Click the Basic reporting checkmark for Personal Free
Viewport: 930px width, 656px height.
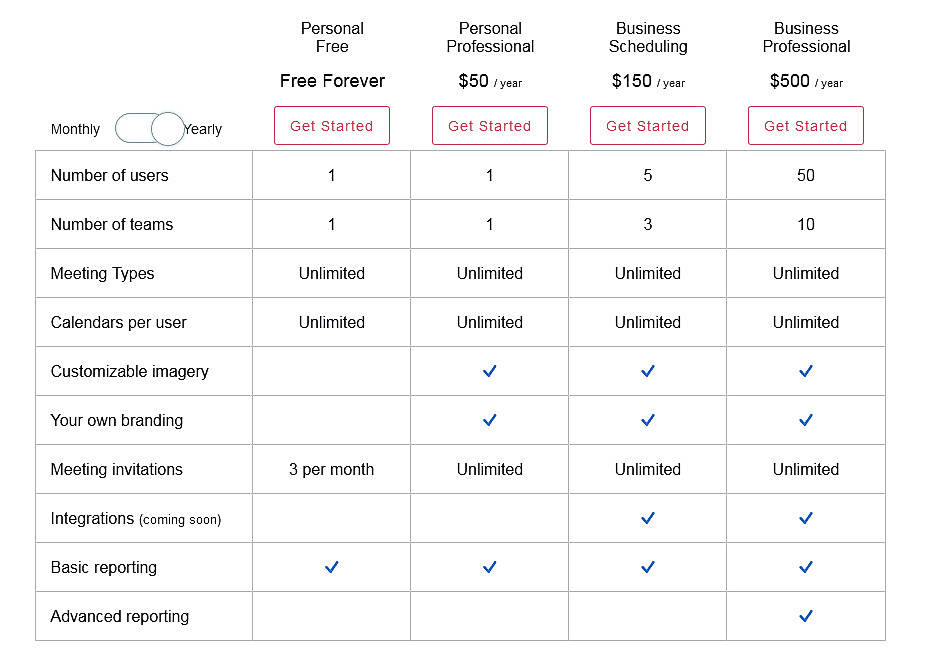coord(331,567)
